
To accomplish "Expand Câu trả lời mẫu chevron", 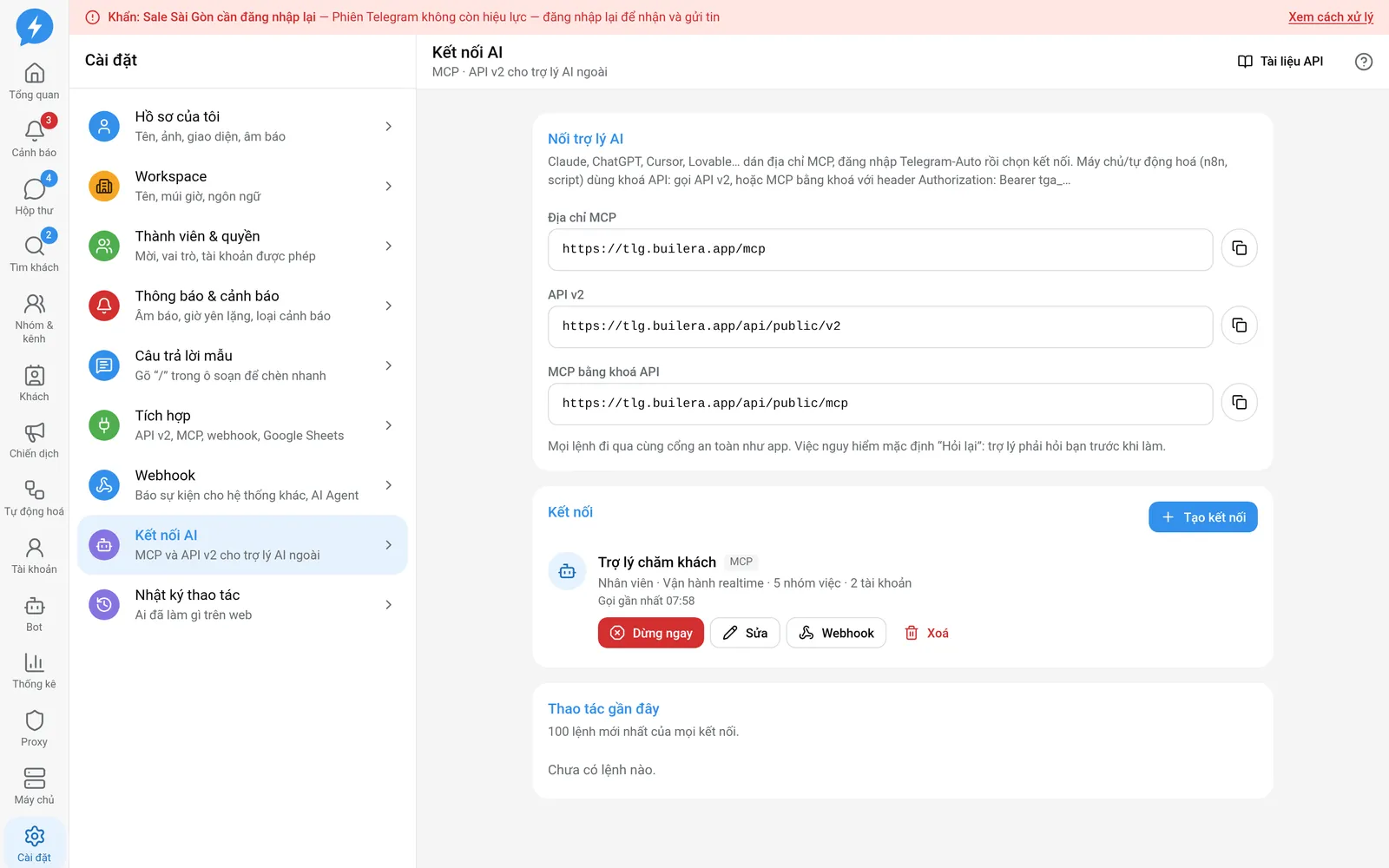I will pyautogui.click(x=388, y=366).
